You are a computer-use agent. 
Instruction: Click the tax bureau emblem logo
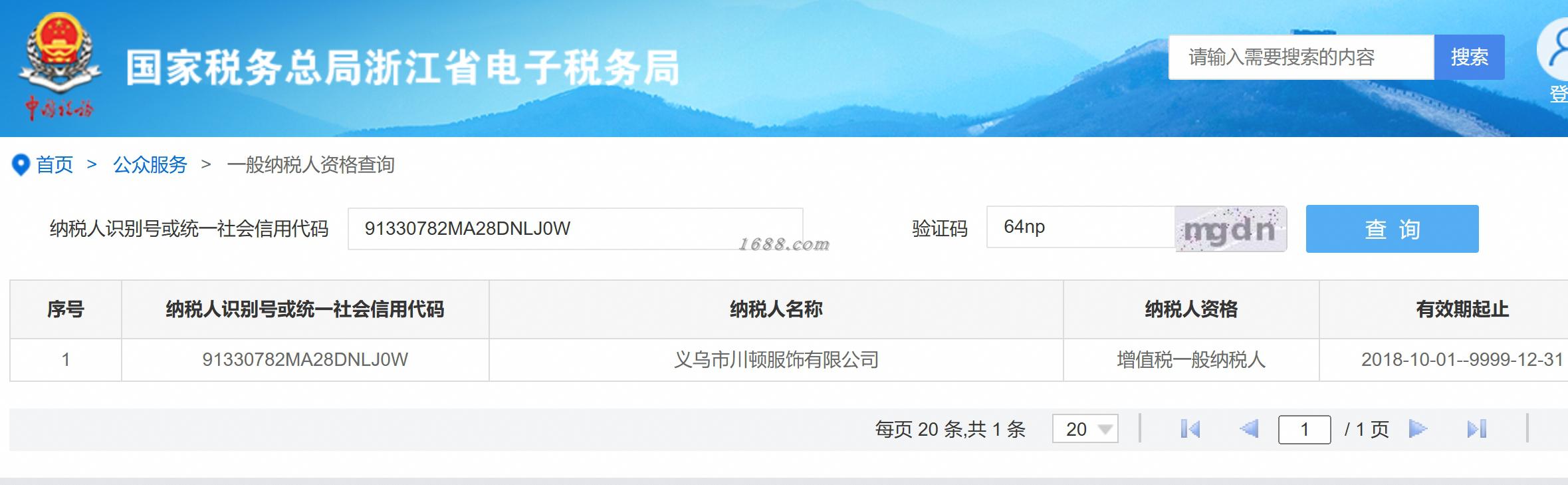(x=60, y=67)
